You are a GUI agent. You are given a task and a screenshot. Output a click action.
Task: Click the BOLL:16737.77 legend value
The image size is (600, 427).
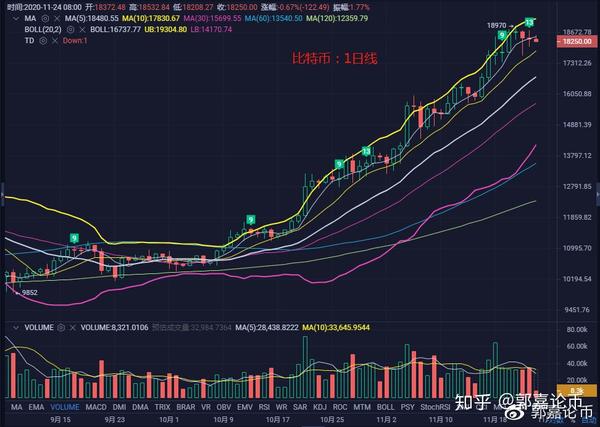pyautogui.click(x=116, y=29)
